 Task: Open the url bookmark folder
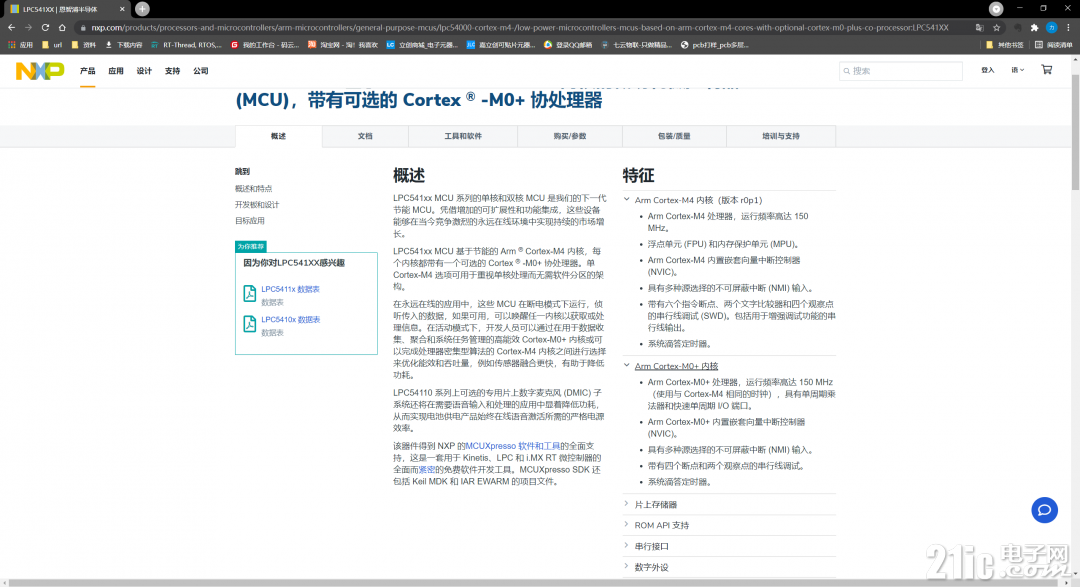point(52,45)
